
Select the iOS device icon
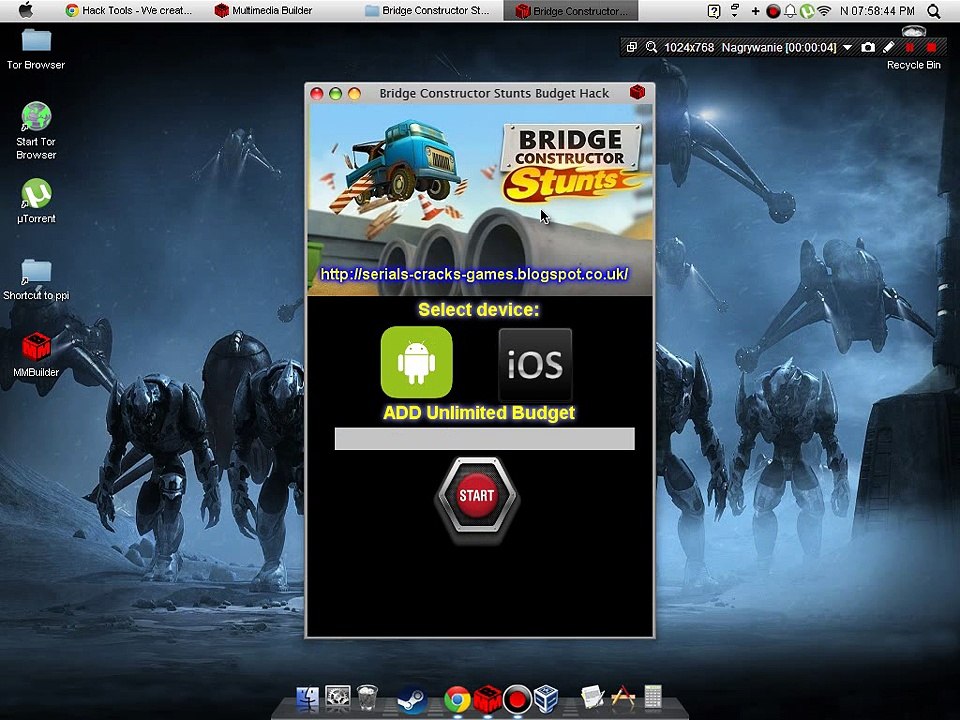tap(535, 364)
